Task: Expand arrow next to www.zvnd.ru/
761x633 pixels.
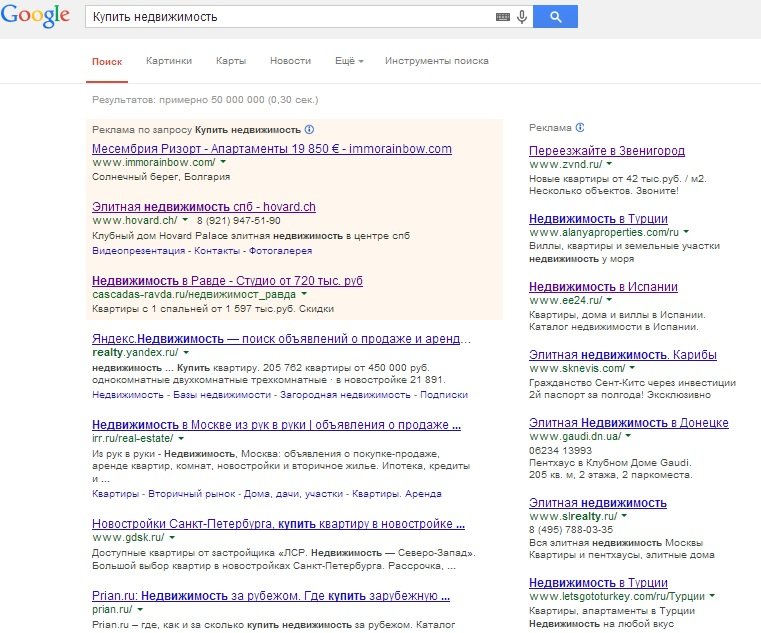Action: pos(609,164)
